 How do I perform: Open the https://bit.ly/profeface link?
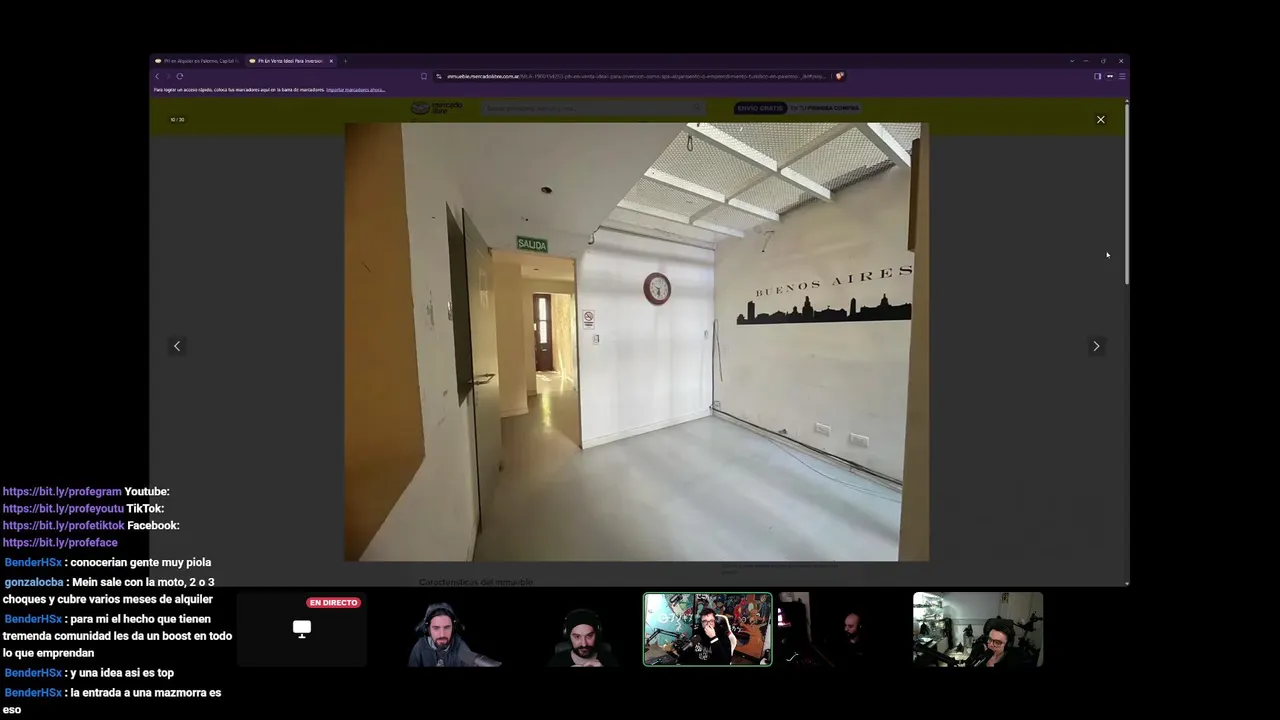[60, 543]
